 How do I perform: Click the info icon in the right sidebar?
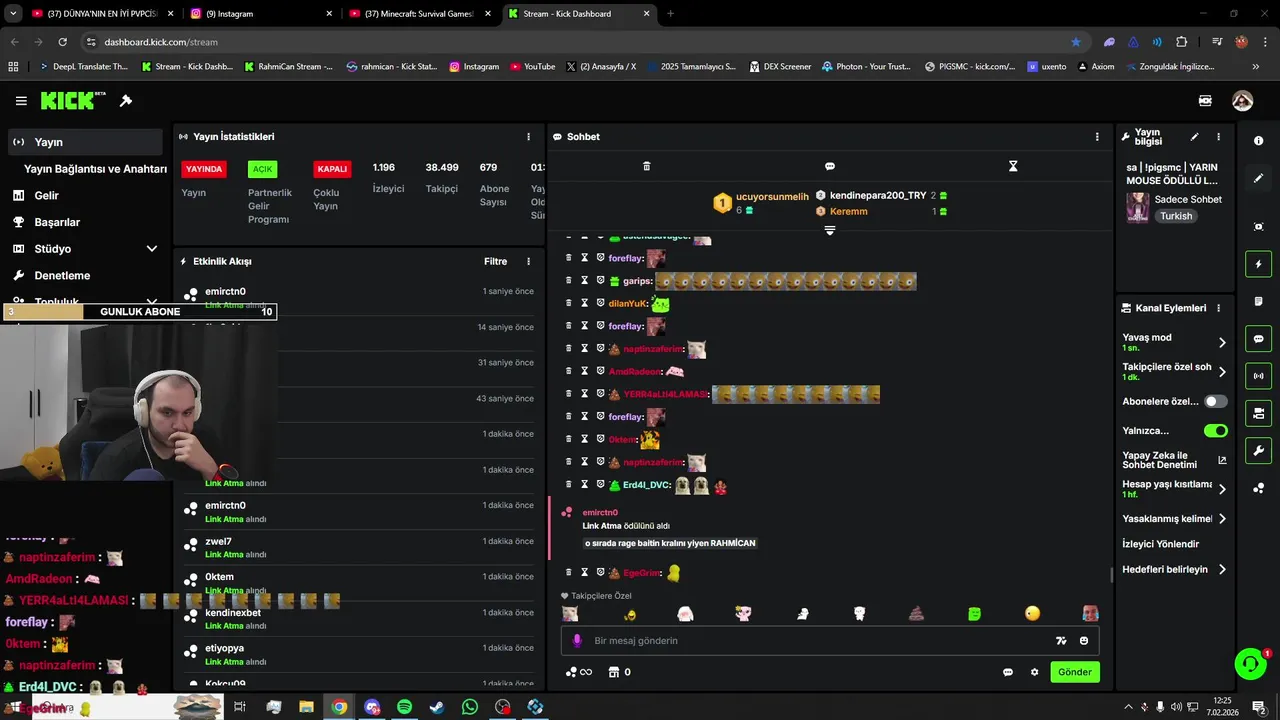click(1258, 141)
